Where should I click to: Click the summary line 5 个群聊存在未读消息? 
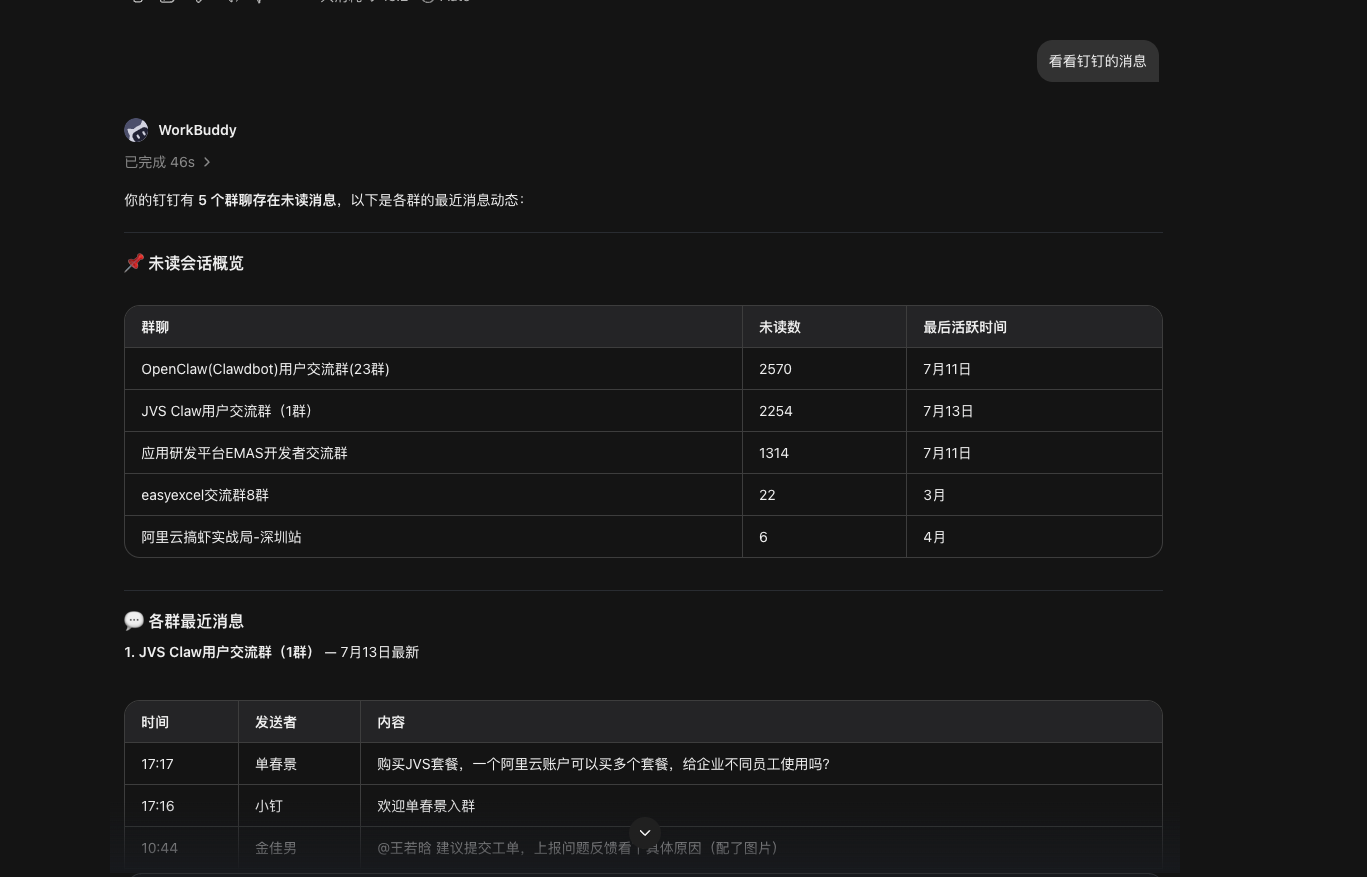[267, 200]
